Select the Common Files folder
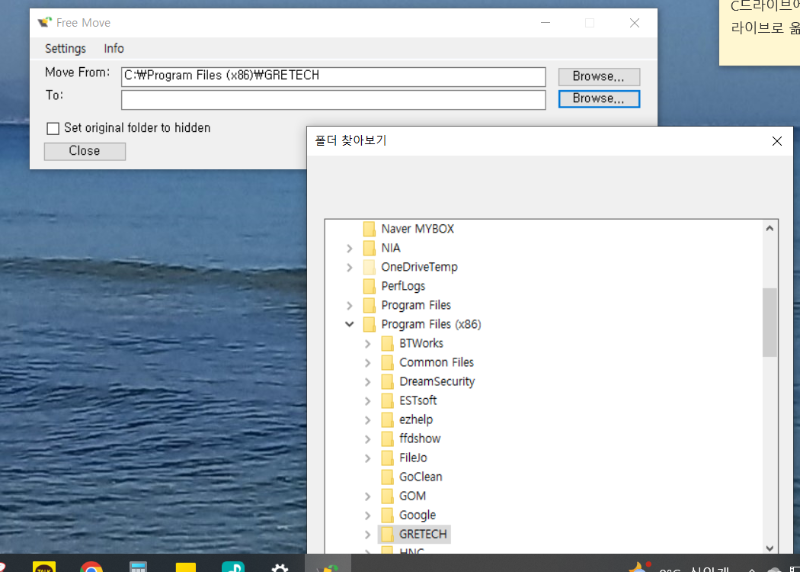The image size is (800, 572). point(436,362)
